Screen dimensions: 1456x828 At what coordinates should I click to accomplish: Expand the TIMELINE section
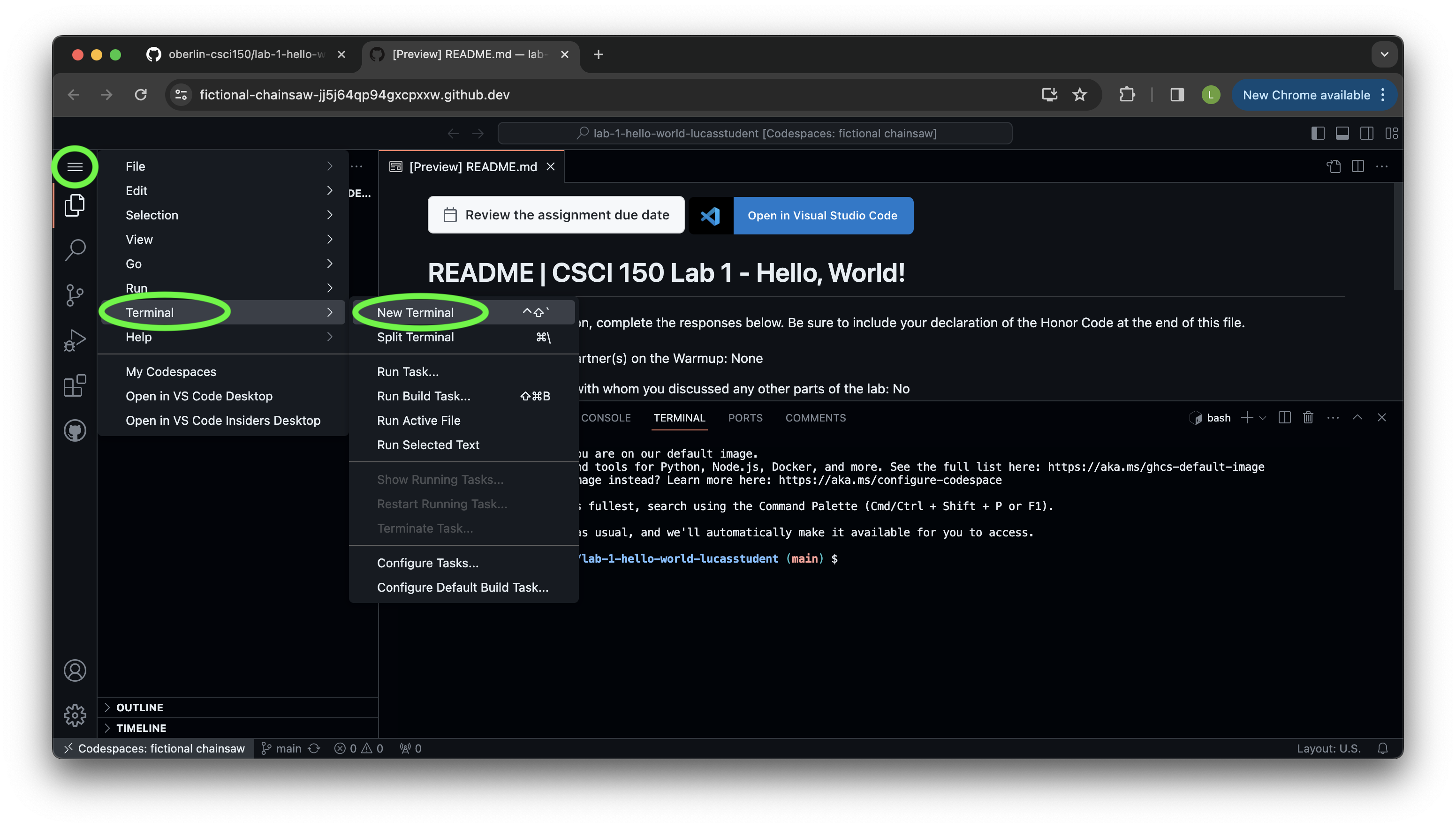coord(238,728)
